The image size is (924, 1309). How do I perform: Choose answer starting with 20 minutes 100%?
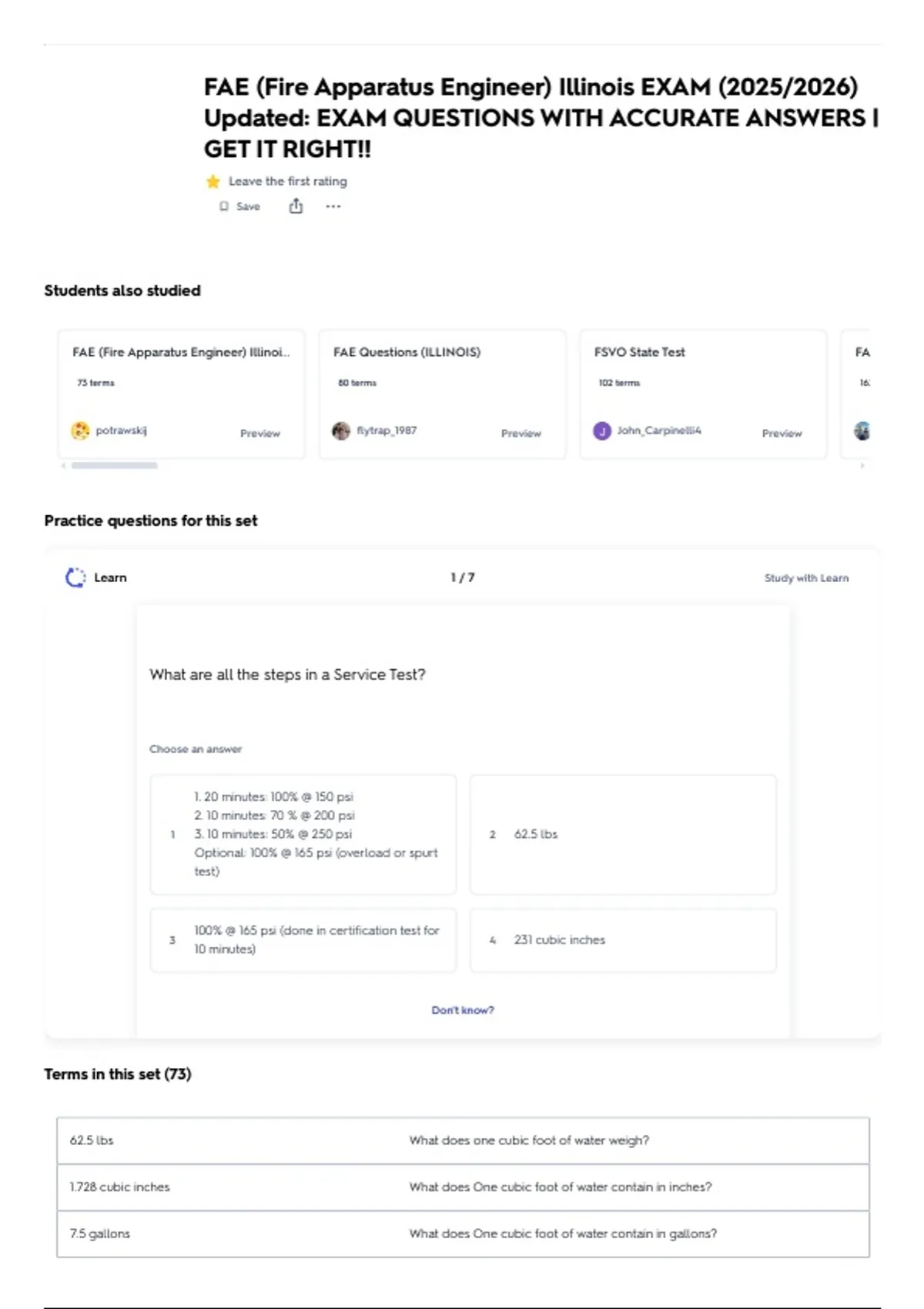303,835
